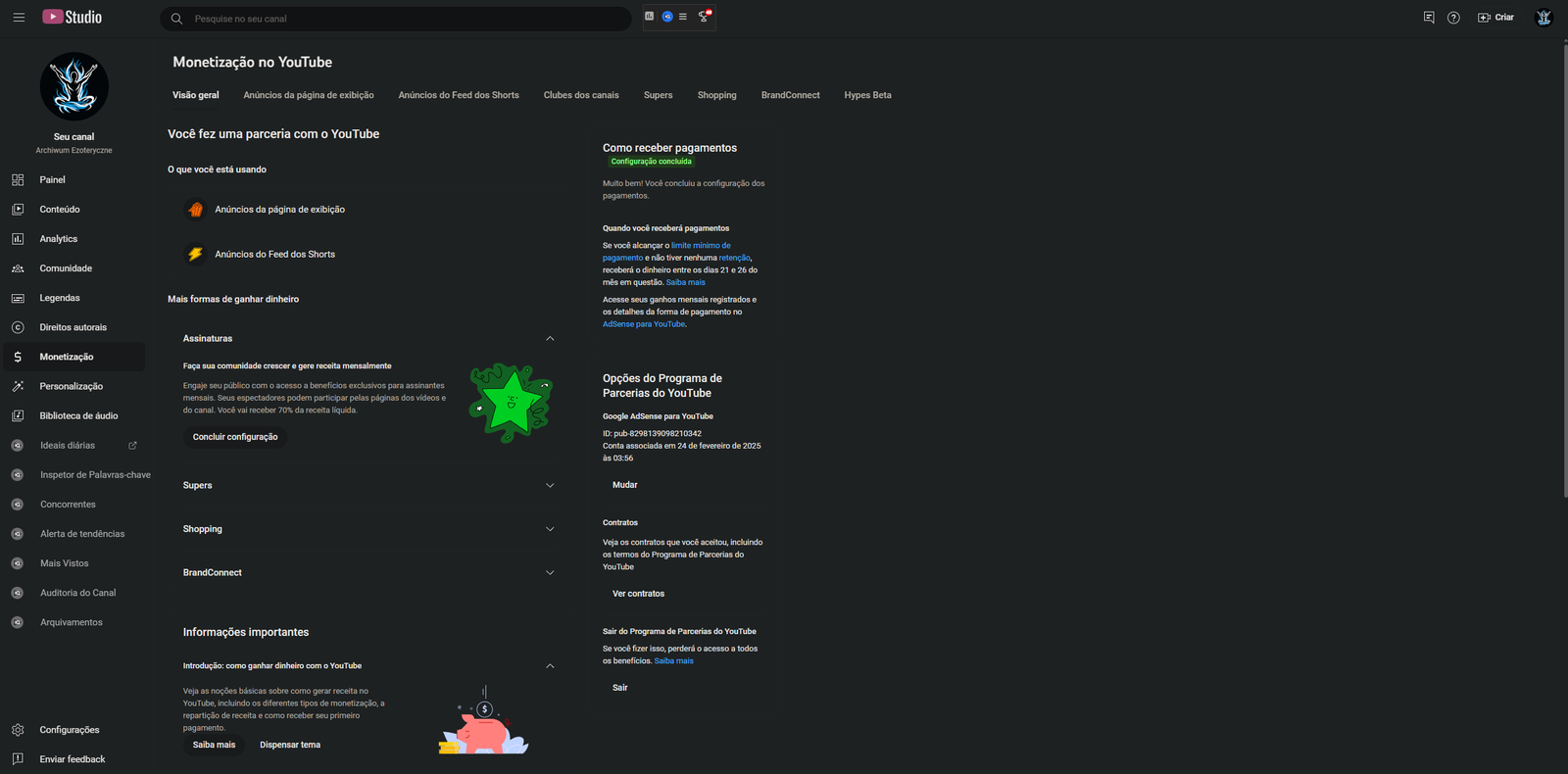Viewport: 1568px width, 774px height.
Task: Go to Painel dashboard in sidebar
Action: 74,180
